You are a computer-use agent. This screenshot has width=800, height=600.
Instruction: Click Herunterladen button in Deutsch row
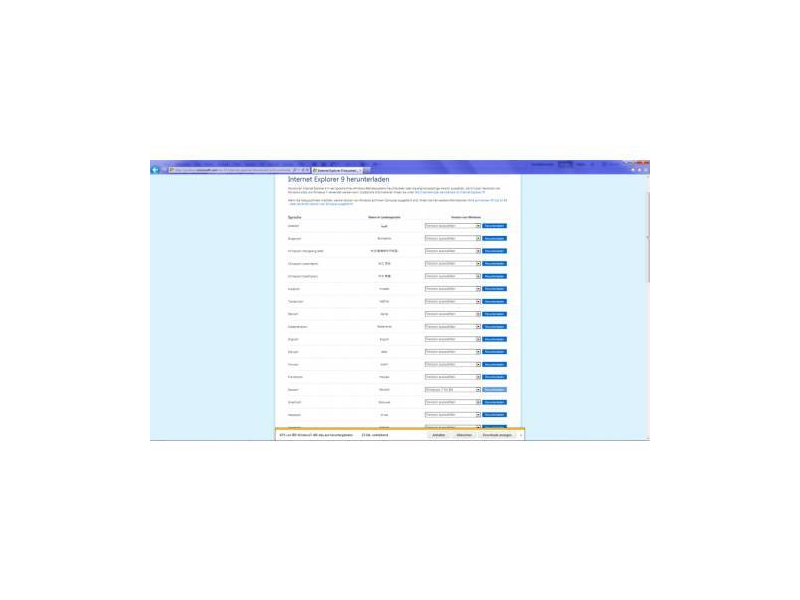pos(494,390)
